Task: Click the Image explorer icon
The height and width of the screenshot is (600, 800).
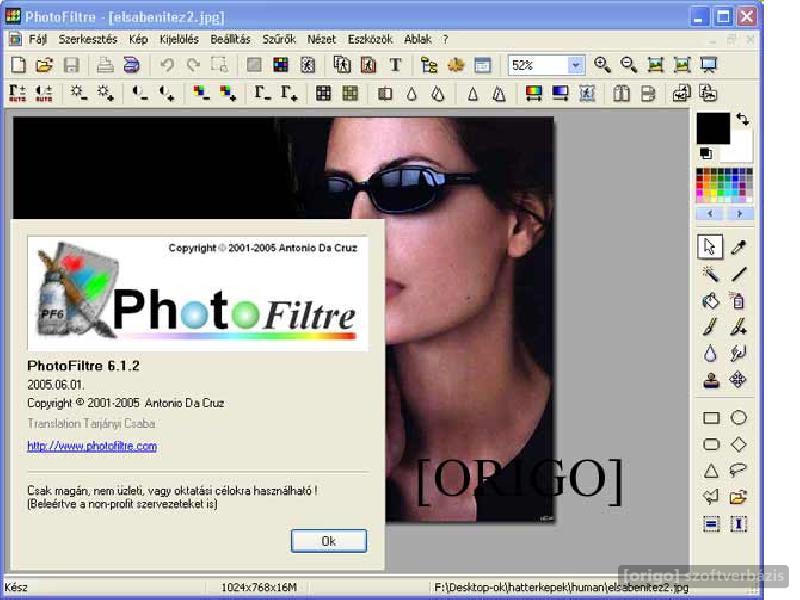Action: pos(430,65)
